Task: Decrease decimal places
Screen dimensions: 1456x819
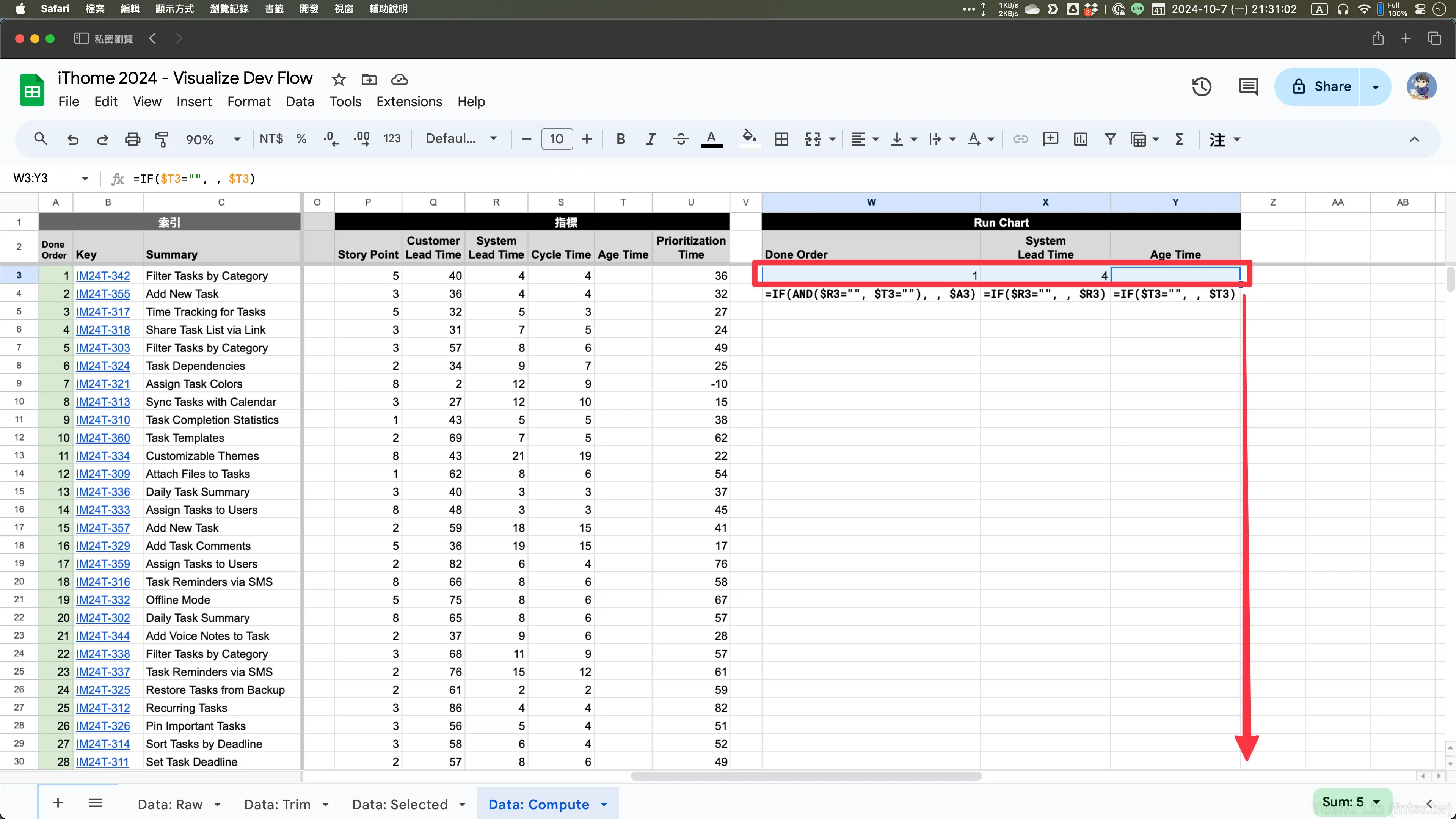Action: point(331,139)
